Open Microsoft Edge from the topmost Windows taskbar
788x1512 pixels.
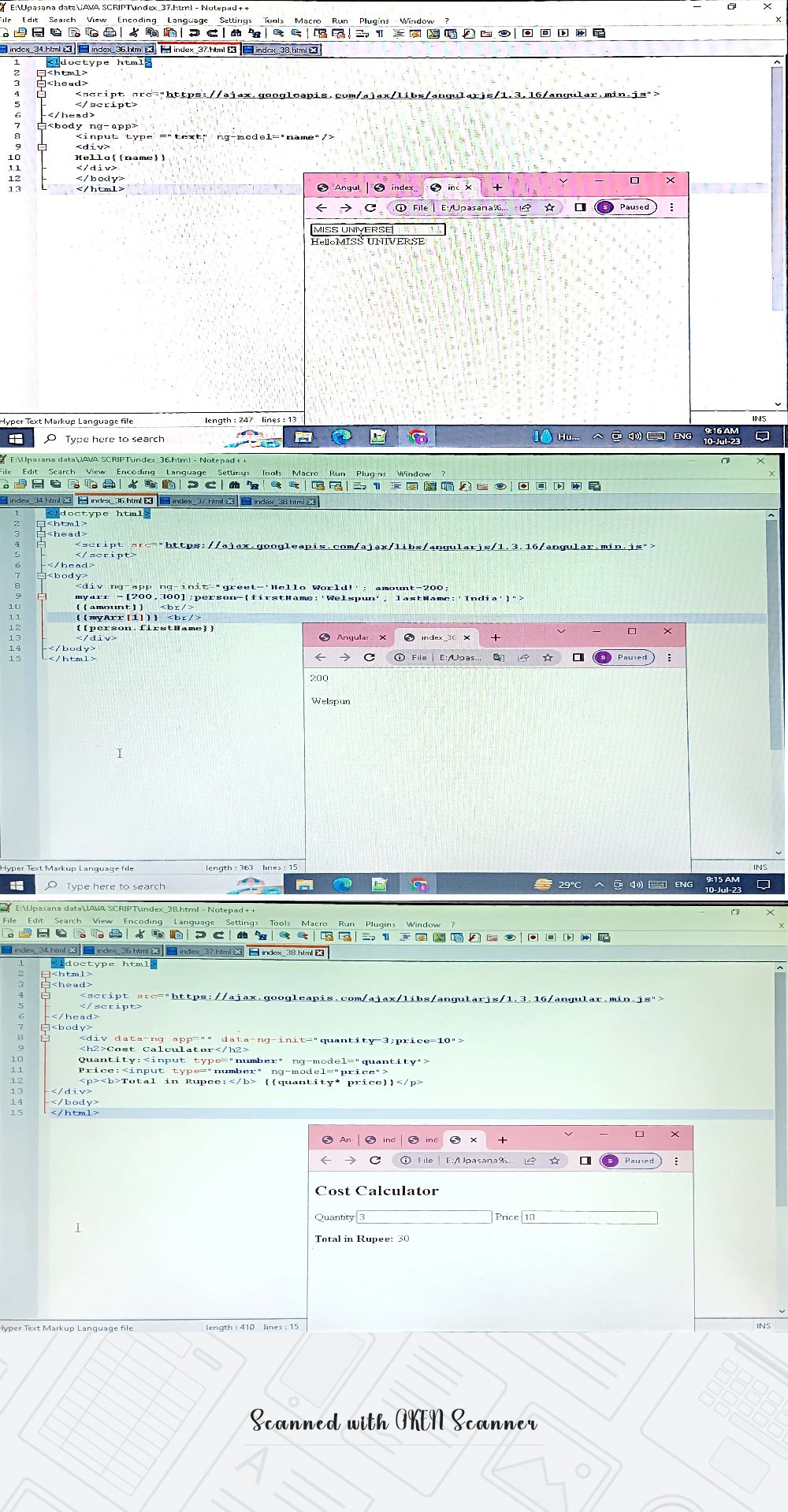tap(341, 437)
